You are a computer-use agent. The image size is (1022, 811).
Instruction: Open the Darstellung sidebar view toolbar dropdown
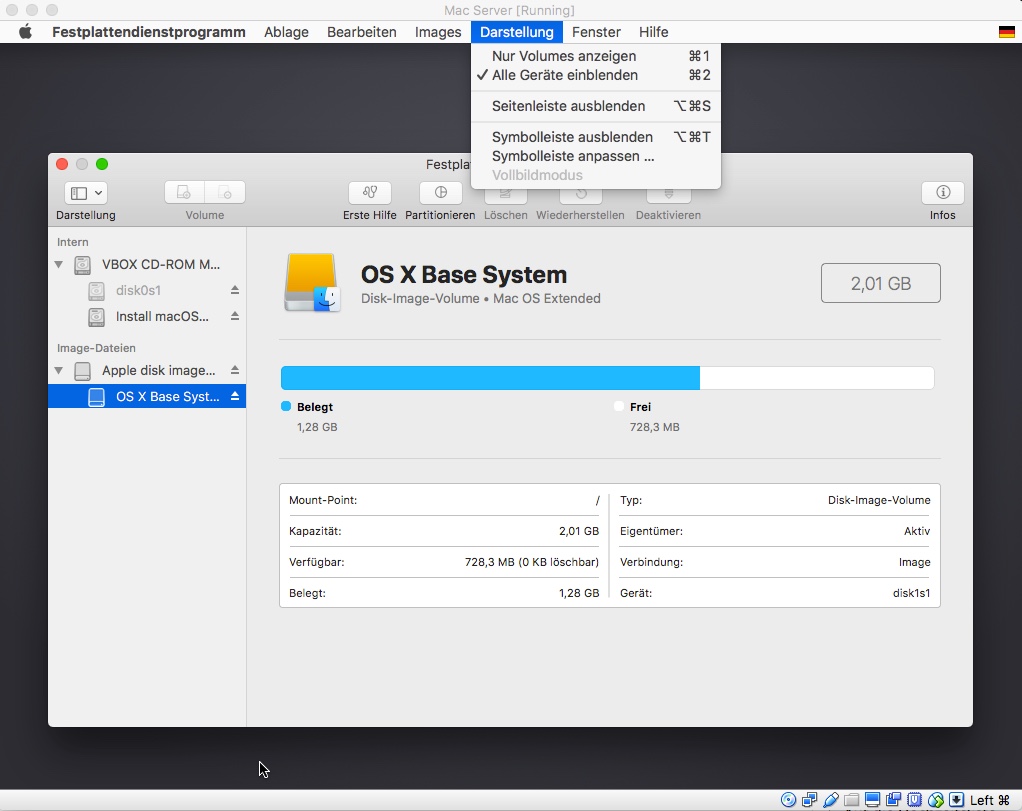click(86, 192)
